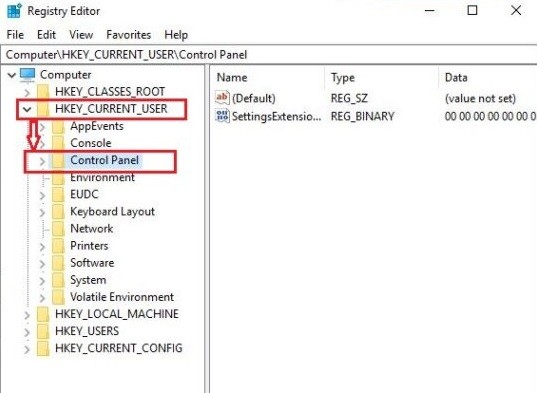This screenshot has width=537, height=393.
Task: Click the Console folder icon
Action: (58, 143)
